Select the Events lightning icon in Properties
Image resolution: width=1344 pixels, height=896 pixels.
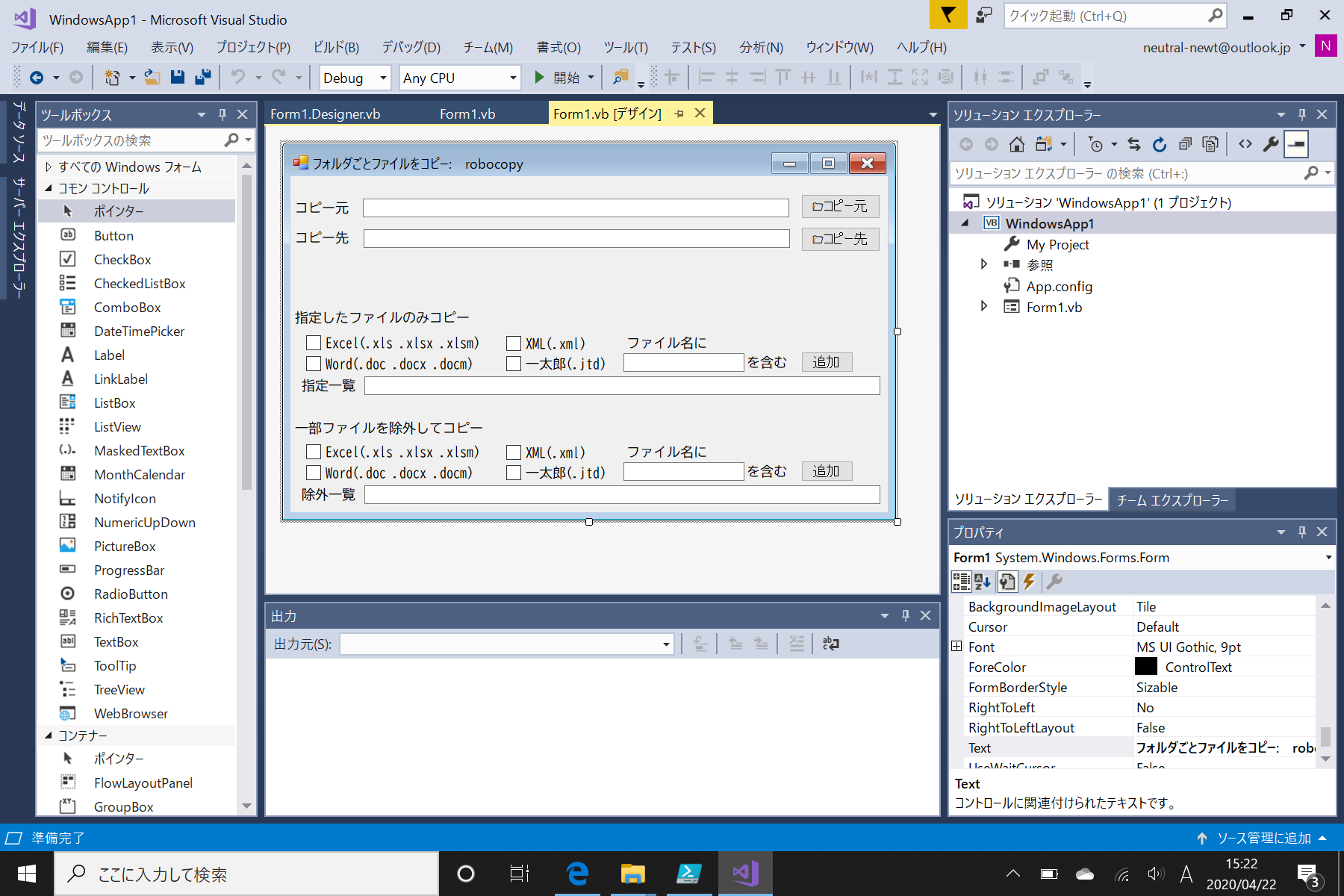1030,582
